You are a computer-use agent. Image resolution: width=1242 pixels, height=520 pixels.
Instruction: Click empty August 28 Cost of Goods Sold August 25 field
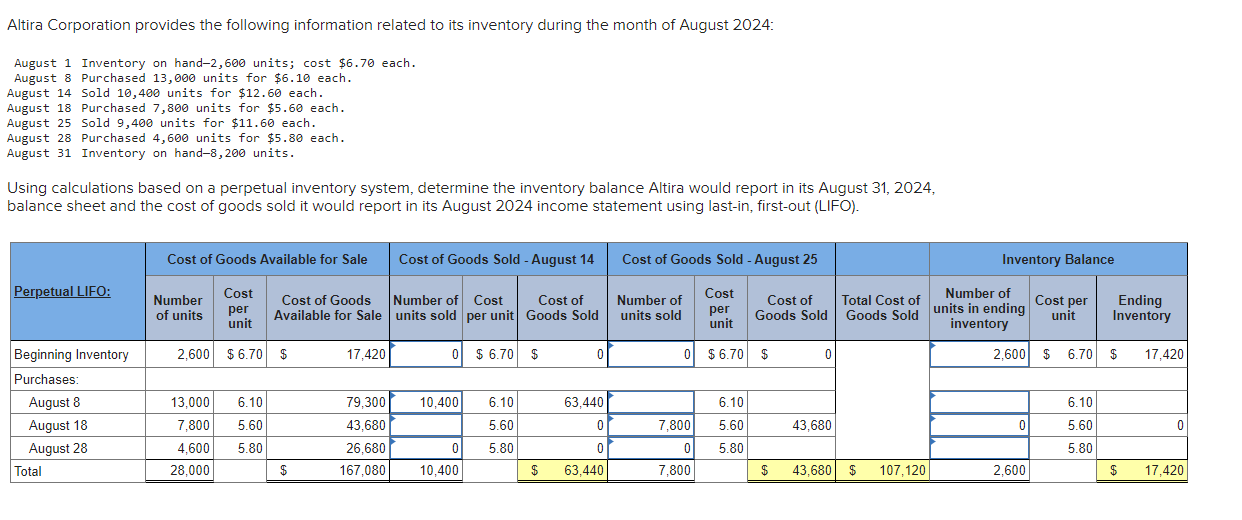point(793,448)
